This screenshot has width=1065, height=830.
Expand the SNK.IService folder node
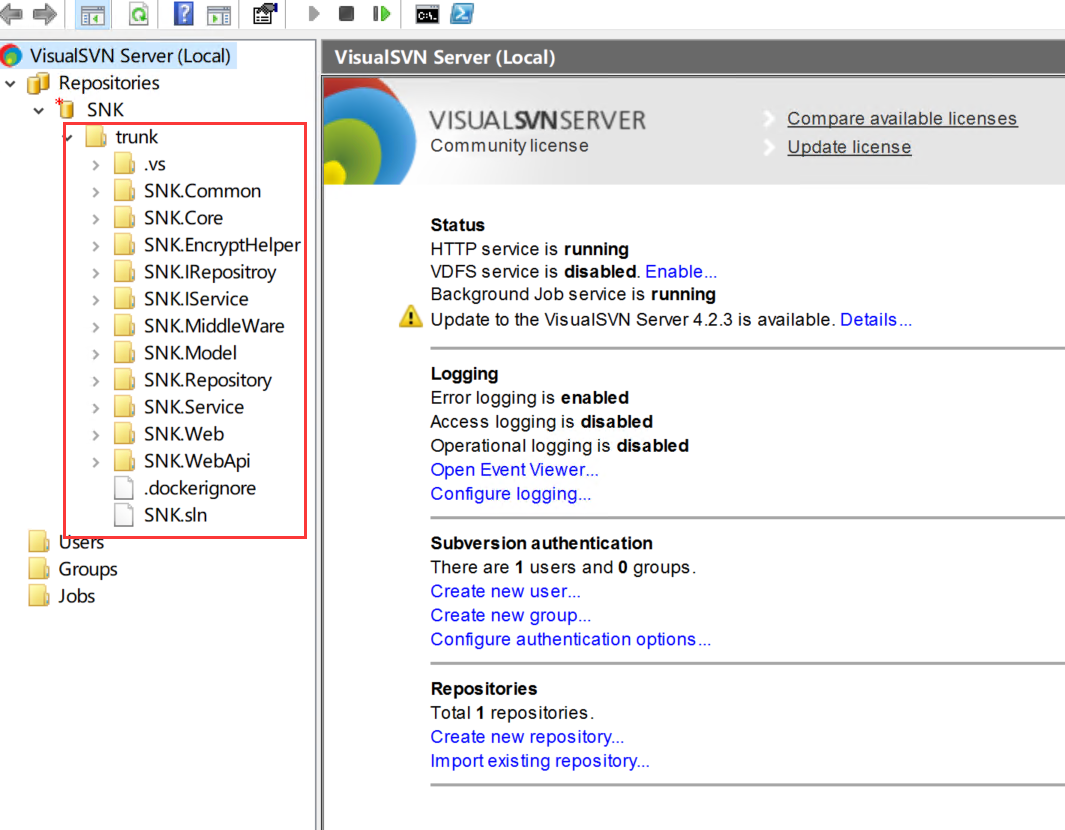[x=96, y=300]
